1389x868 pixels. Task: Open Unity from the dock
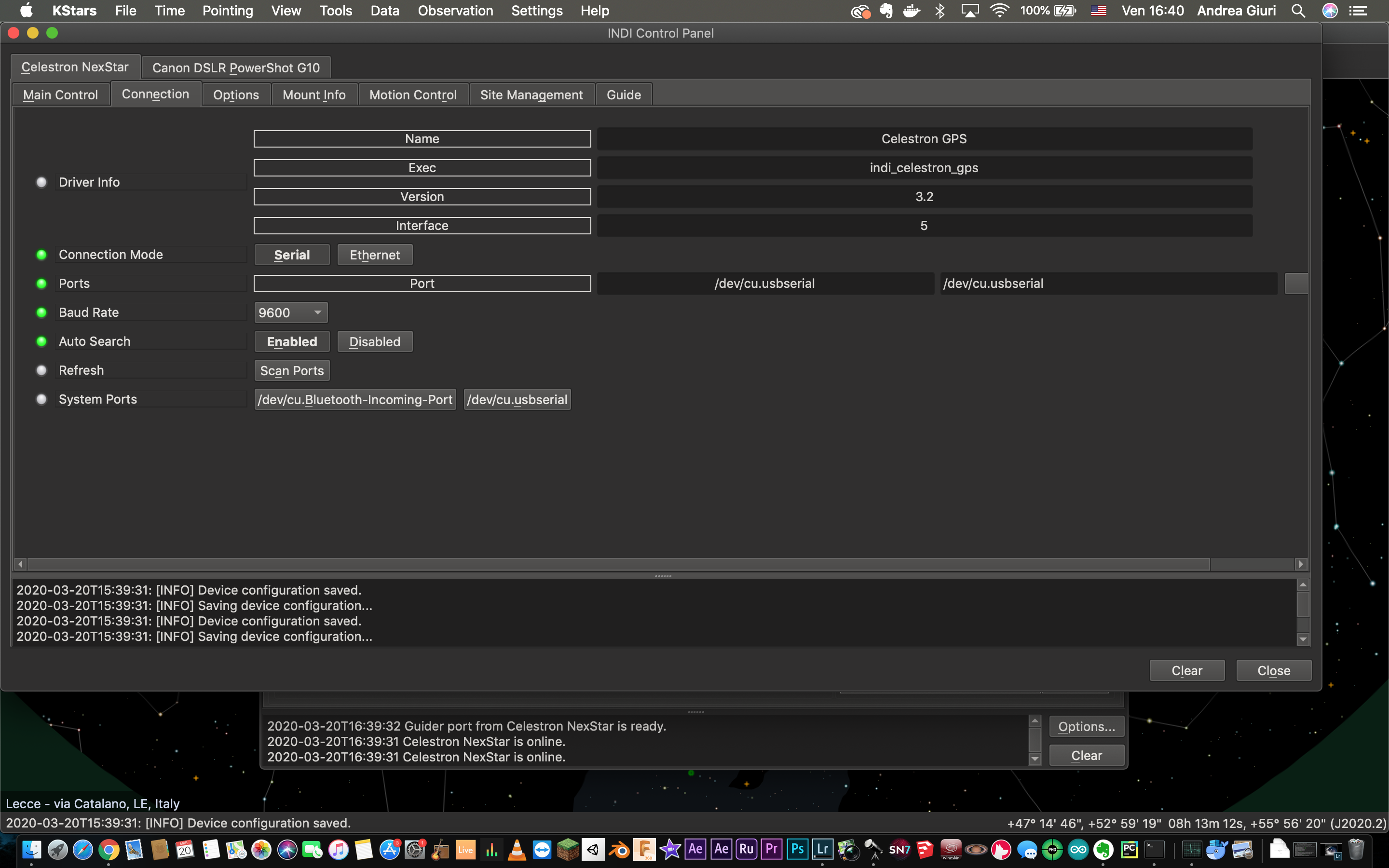point(593,849)
